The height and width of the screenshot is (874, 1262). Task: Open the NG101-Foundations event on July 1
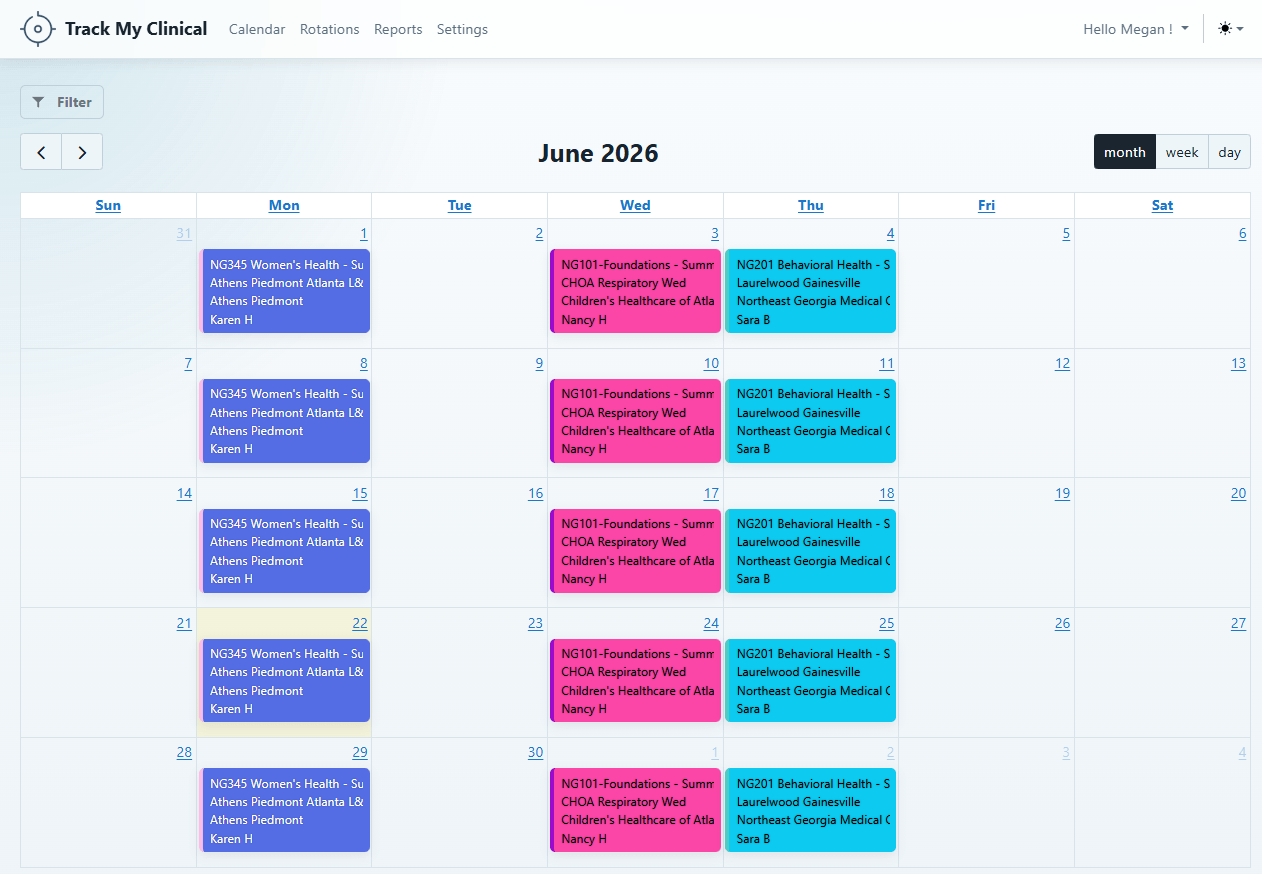click(x=635, y=810)
